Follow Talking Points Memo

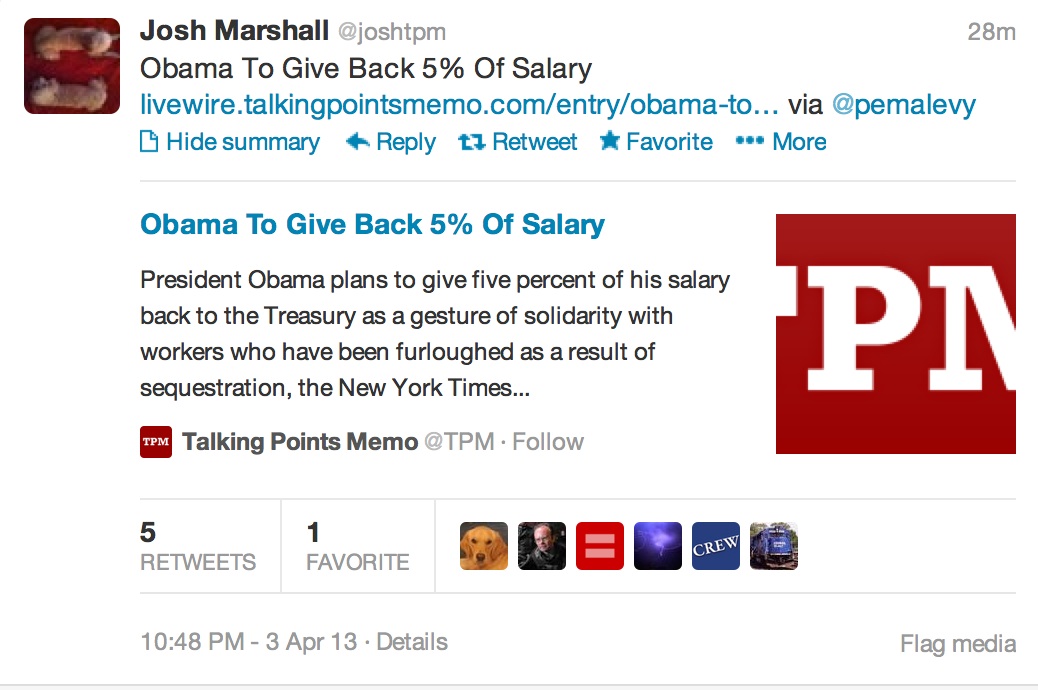(x=548, y=442)
